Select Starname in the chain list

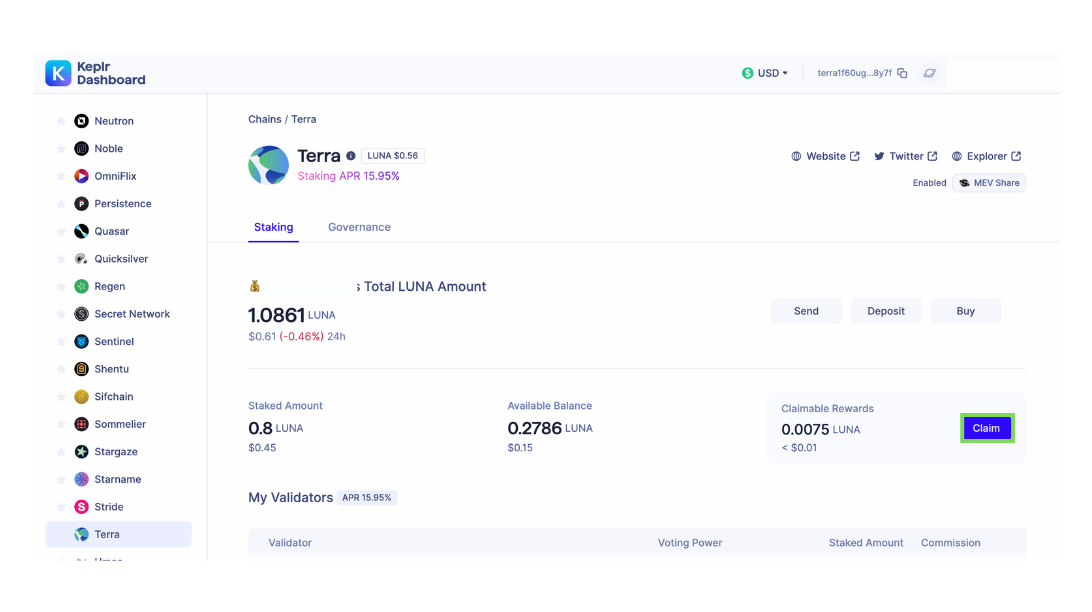[118, 479]
